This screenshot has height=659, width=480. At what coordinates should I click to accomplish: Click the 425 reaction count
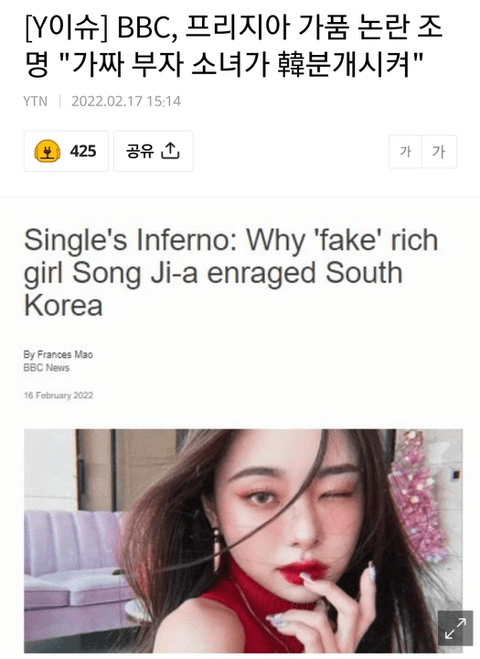pyautogui.click(x=83, y=151)
